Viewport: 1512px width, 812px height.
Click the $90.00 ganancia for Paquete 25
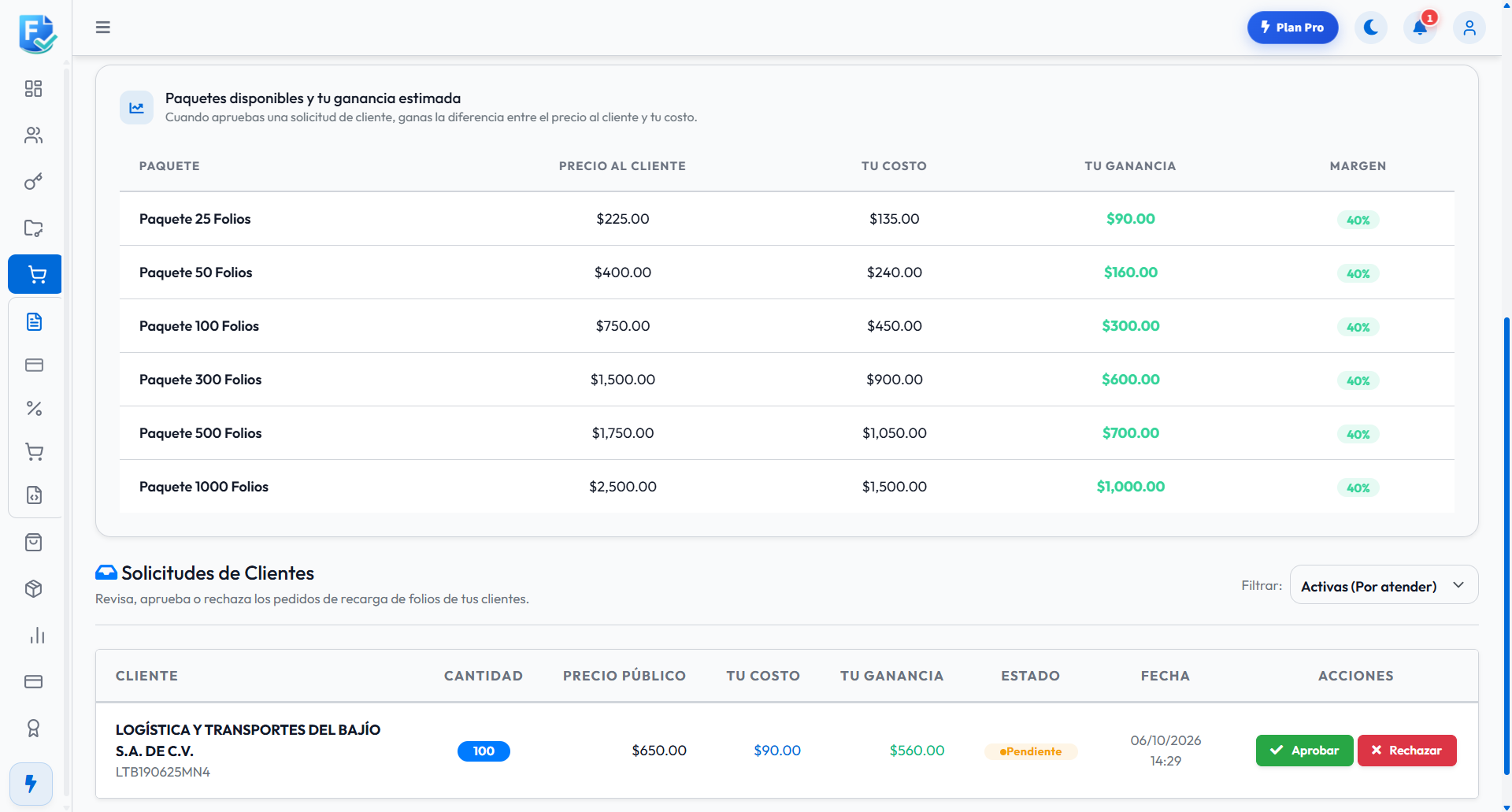[x=1130, y=219]
